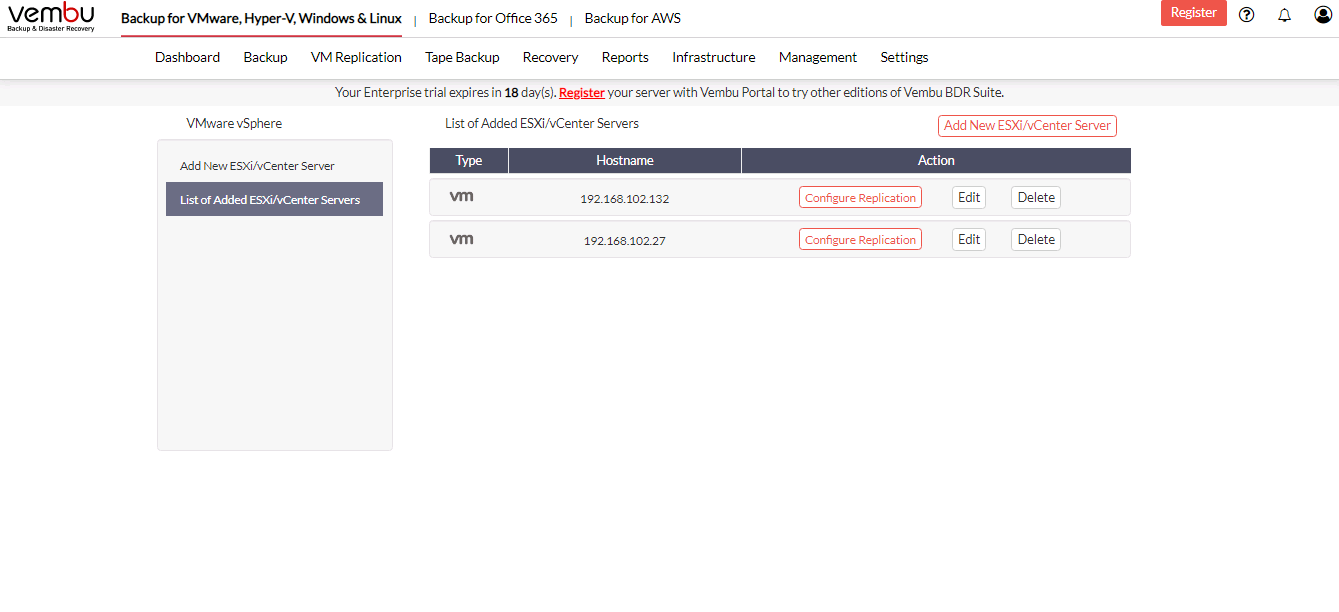Open the Help question mark icon

point(1246,14)
